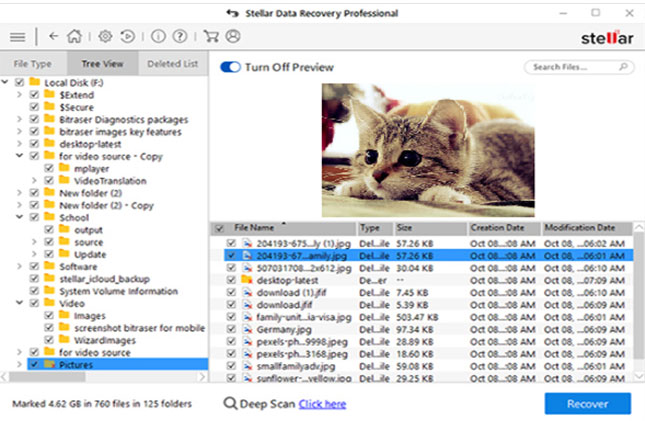Open the information icon
Image resolution: width=645 pixels, height=421 pixels.
158,36
